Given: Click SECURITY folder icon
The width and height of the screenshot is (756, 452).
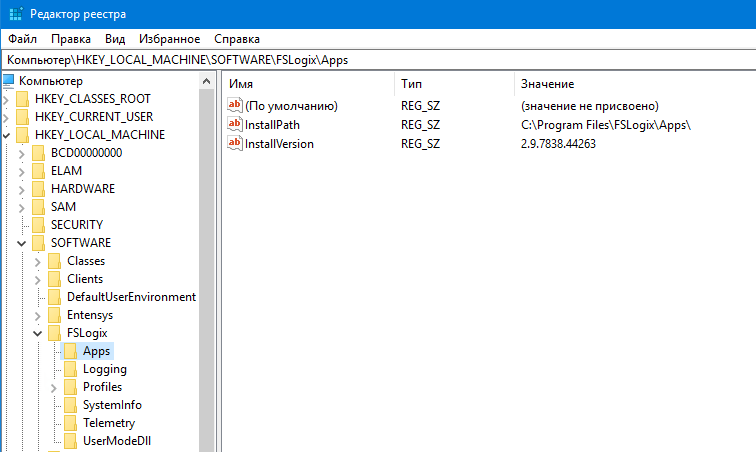Looking at the screenshot, I should [x=38, y=225].
